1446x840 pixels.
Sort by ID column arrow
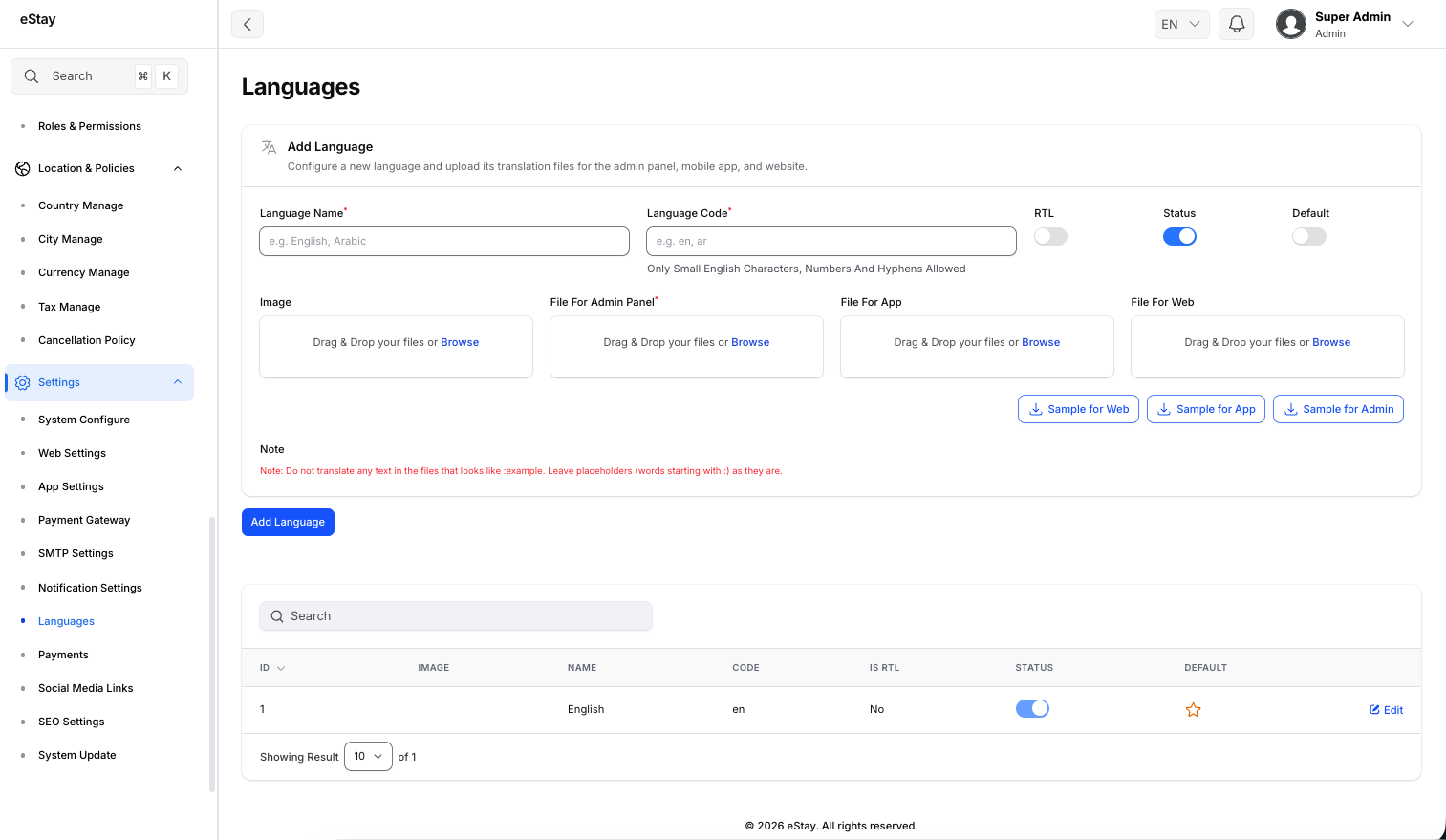pos(281,668)
